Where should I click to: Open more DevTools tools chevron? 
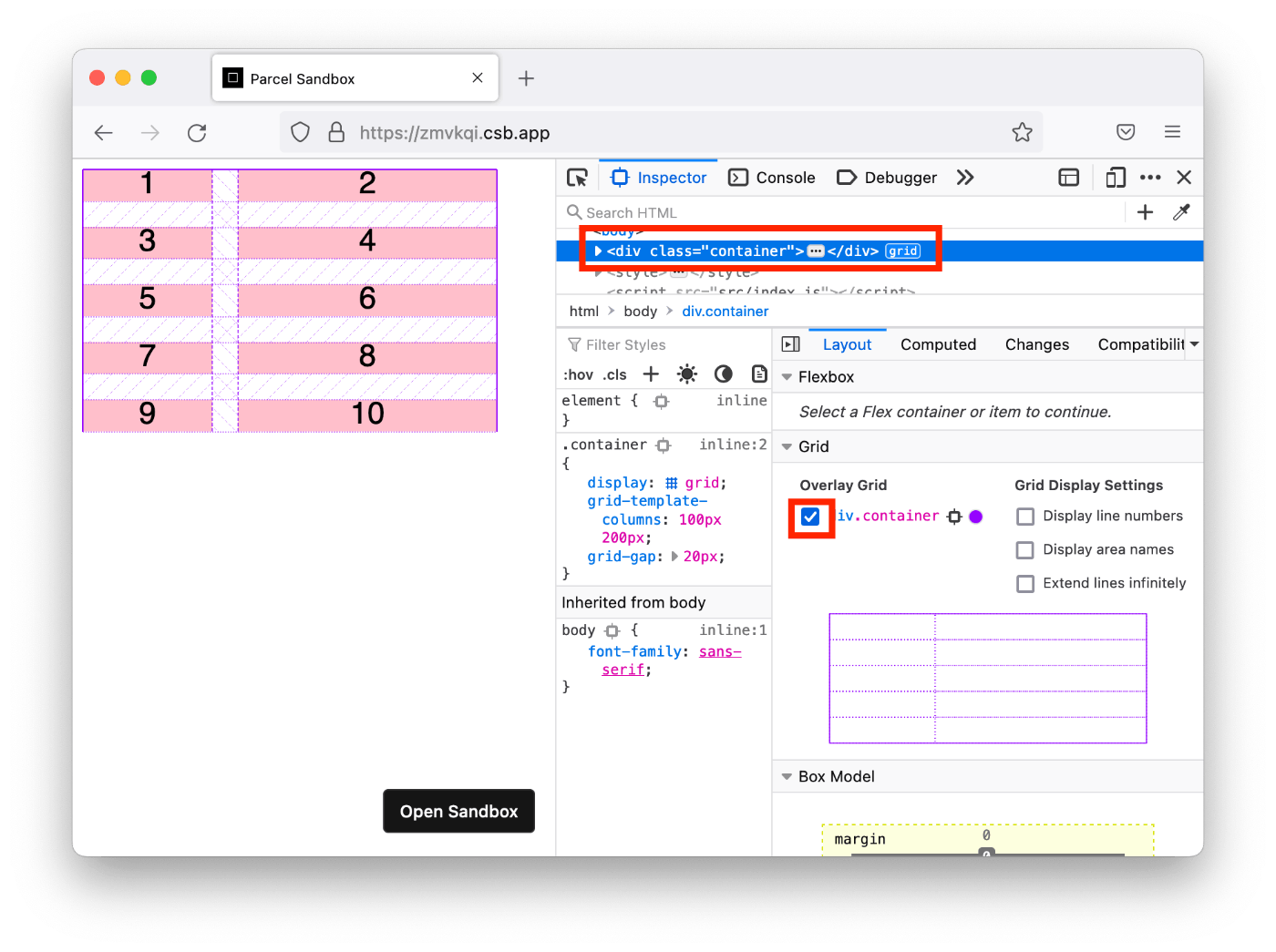click(x=965, y=178)
